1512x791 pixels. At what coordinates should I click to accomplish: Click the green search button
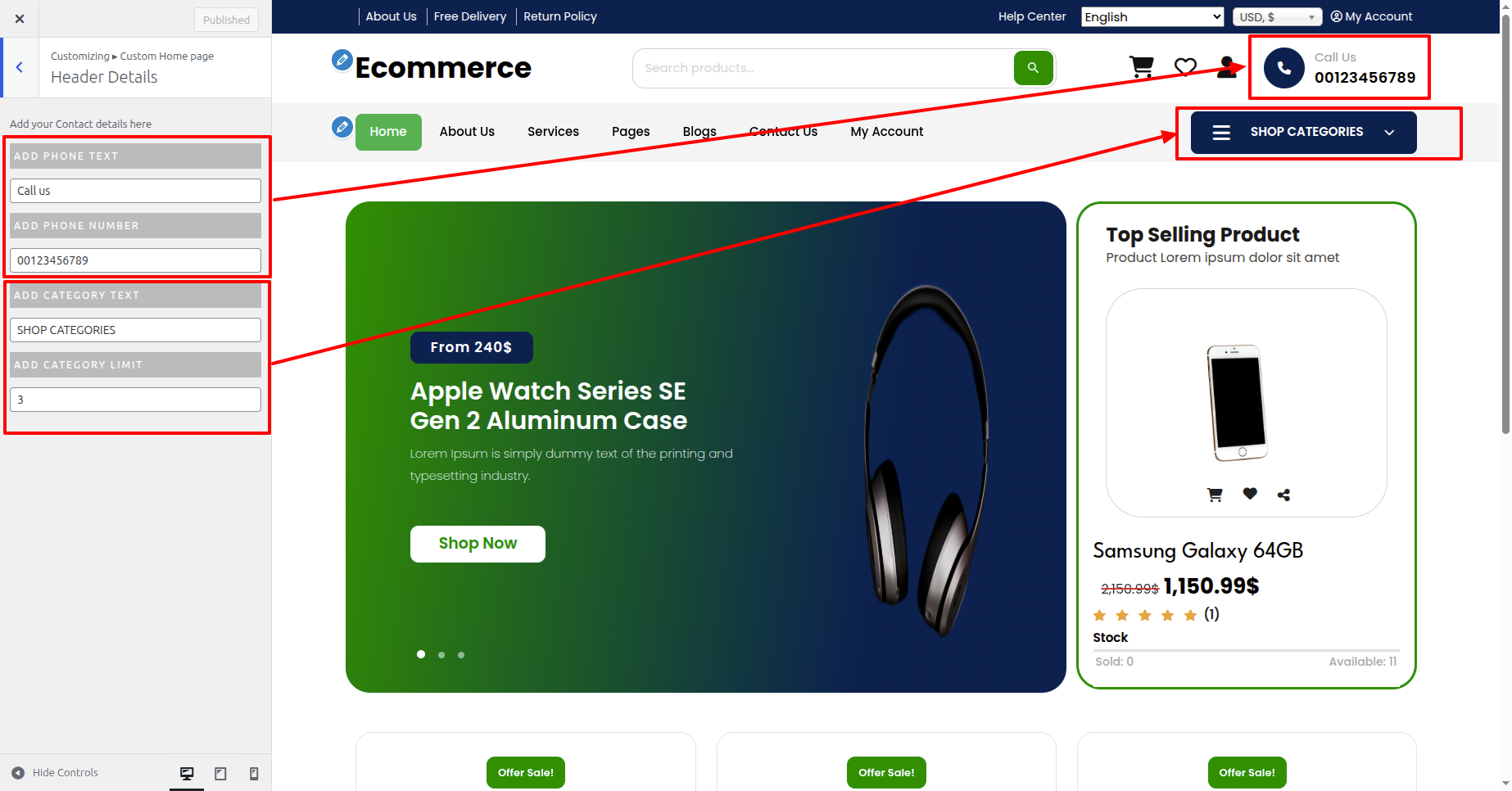(1033, 68)
